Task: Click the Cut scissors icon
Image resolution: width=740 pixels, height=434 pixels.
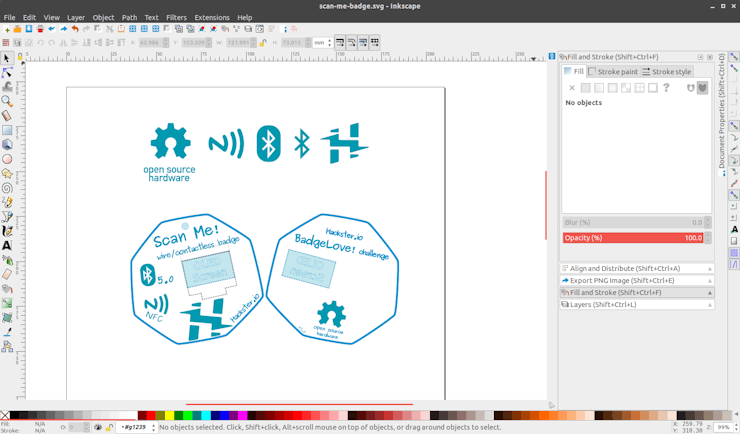Action: tap(109, 29)
